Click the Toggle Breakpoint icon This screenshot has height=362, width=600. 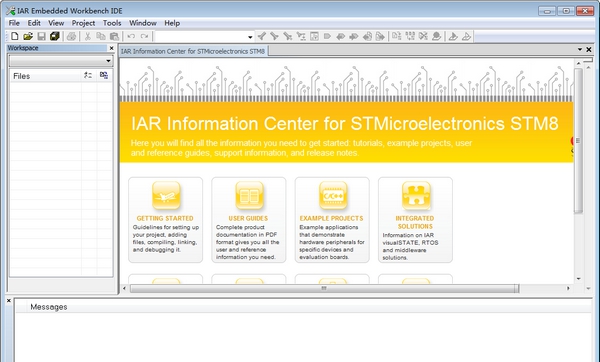pos(437,36)
